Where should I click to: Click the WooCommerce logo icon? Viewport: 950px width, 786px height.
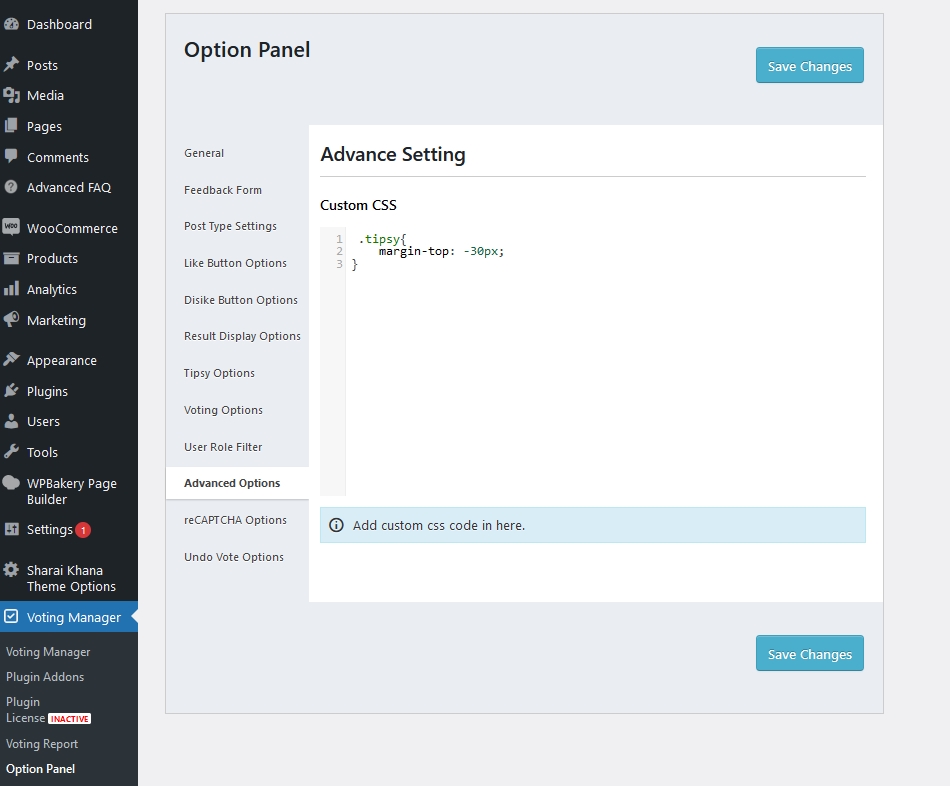pos(12,227)
